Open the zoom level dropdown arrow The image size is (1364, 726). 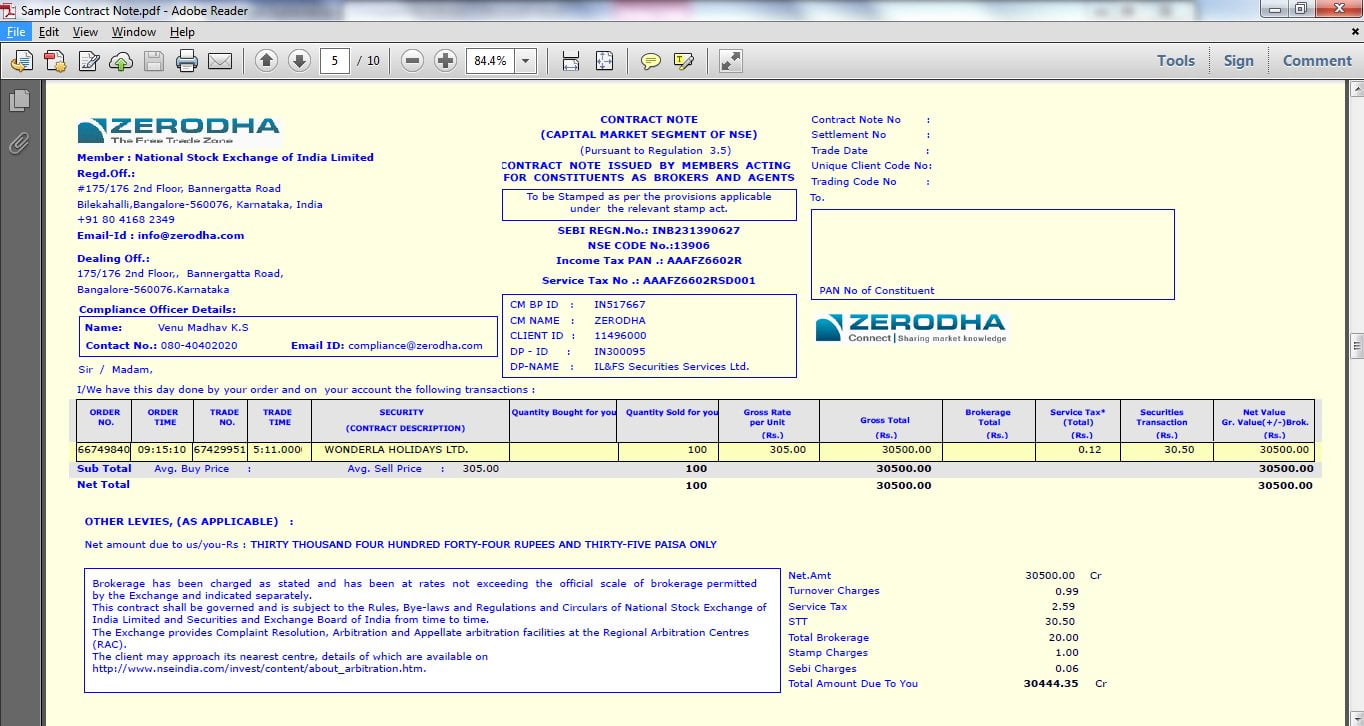(526, 61)
